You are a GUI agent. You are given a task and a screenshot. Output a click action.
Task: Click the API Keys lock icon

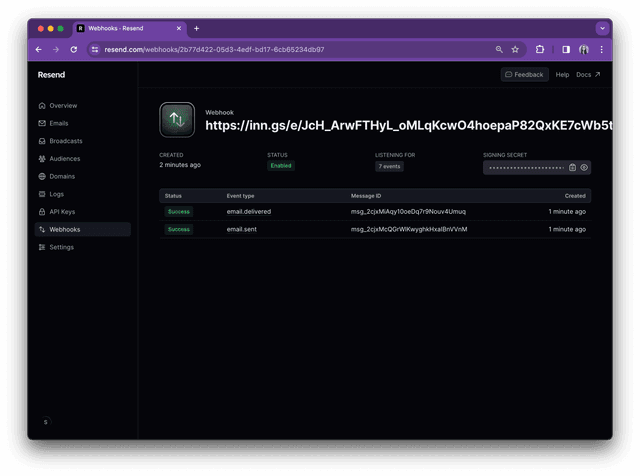[x=42, y=212]
